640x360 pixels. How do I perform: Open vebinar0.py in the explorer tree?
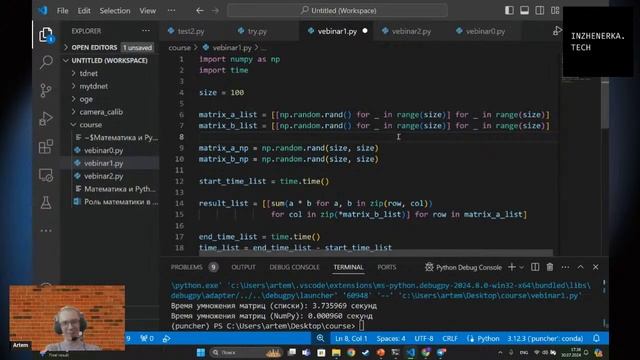pos(109,150)
